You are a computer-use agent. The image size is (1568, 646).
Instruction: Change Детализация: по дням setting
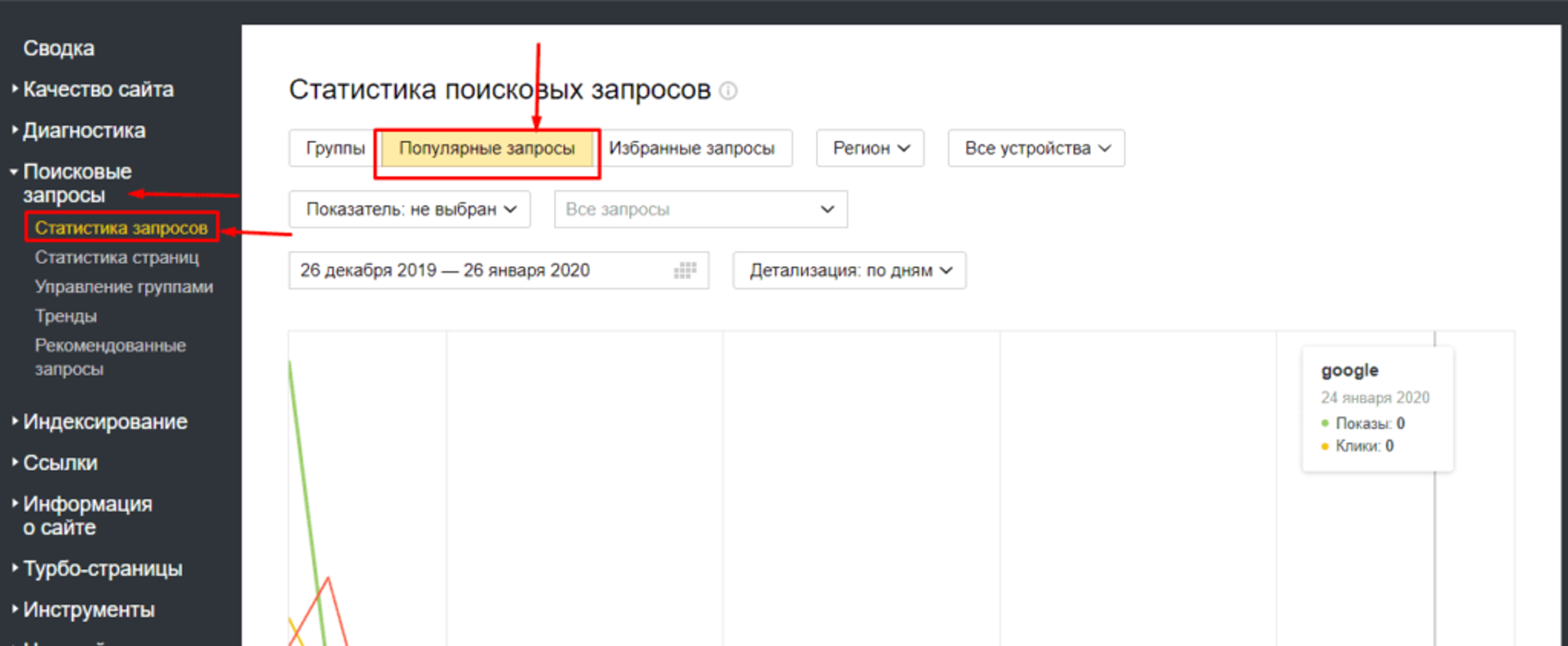[849, 270]
